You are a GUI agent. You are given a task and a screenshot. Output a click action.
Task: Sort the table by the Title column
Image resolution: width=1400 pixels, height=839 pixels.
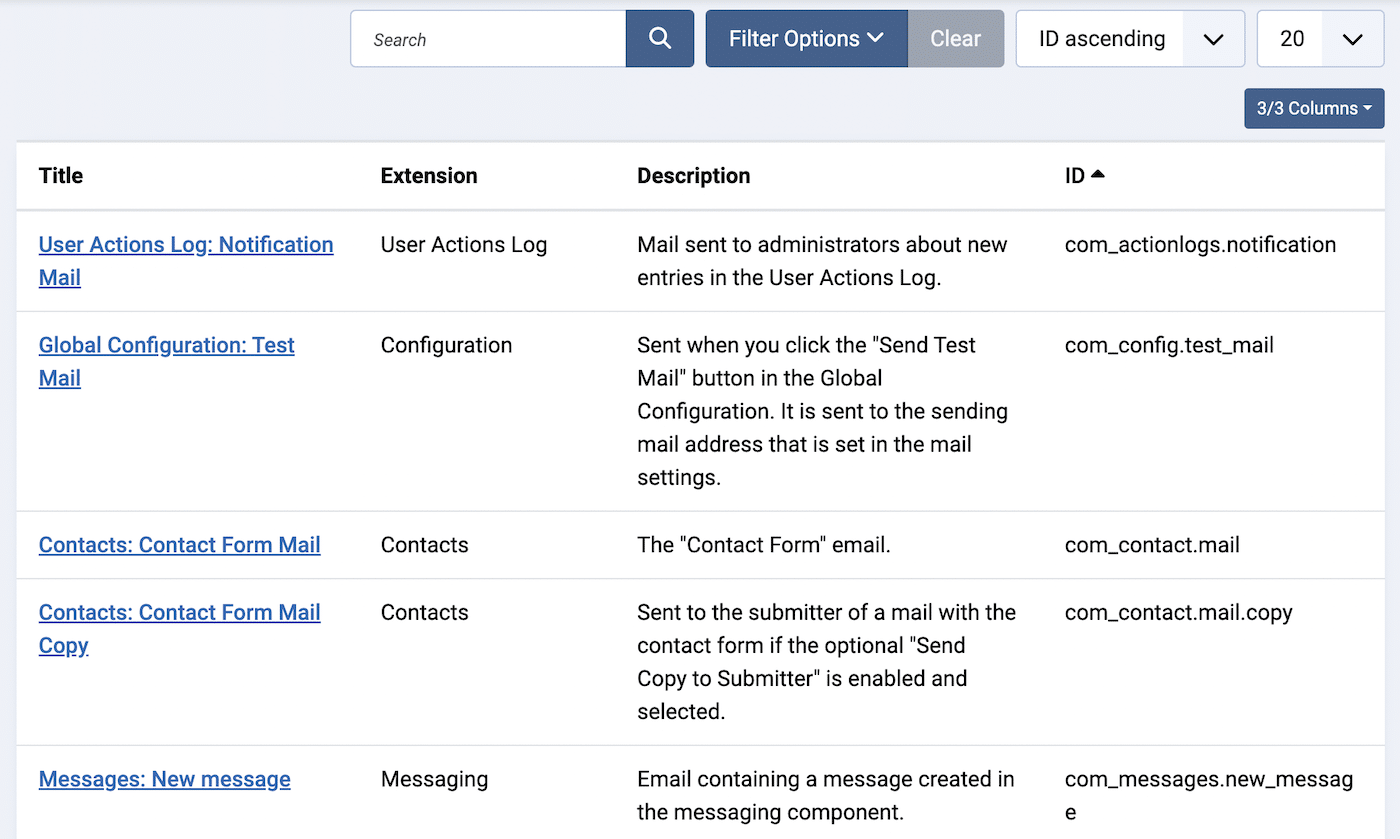[x=60, y=175]
